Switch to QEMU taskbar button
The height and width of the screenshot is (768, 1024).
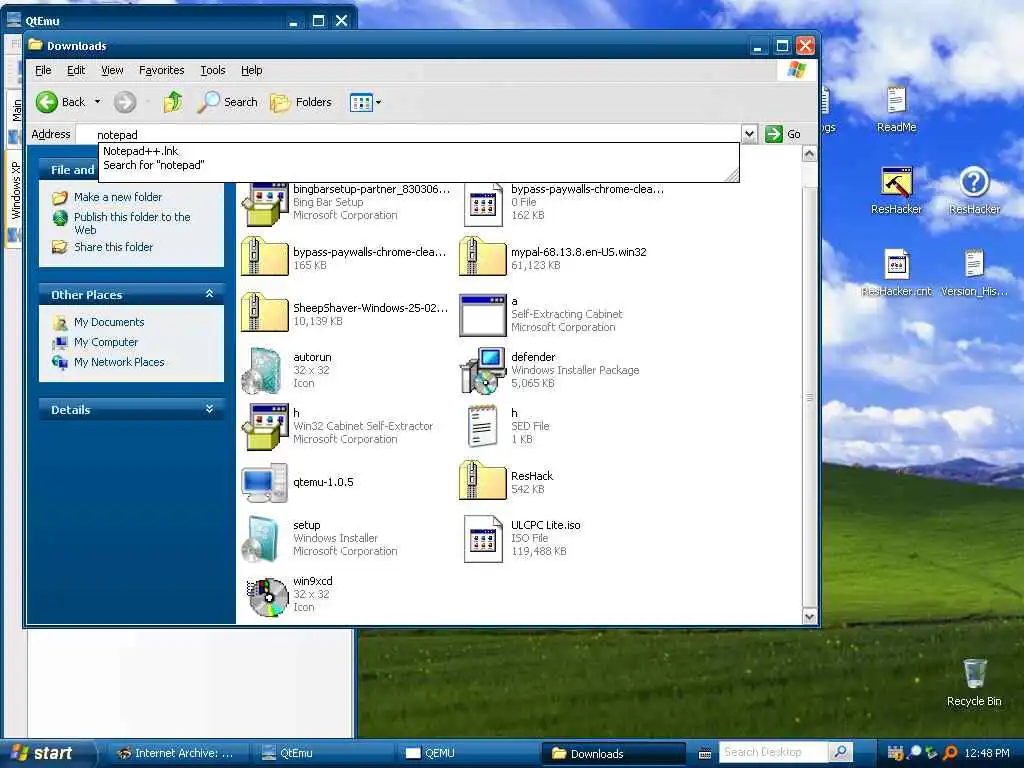(x=467, y=753)
